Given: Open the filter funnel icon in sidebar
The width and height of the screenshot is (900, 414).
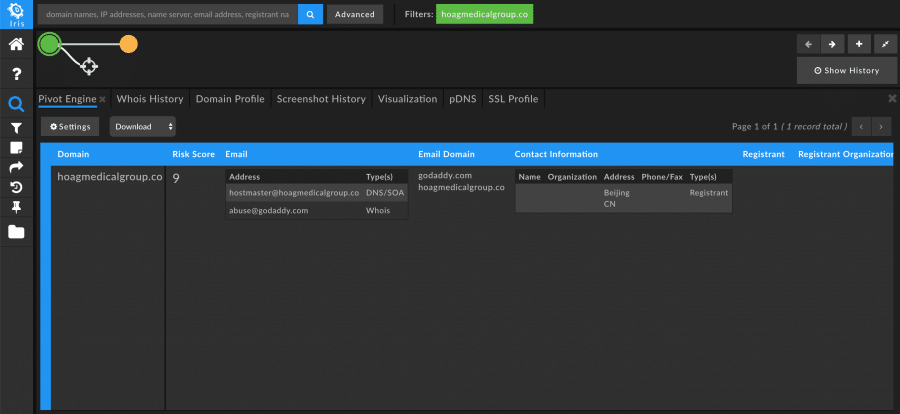Looking at the screenshot, I should tap(17, 128).
